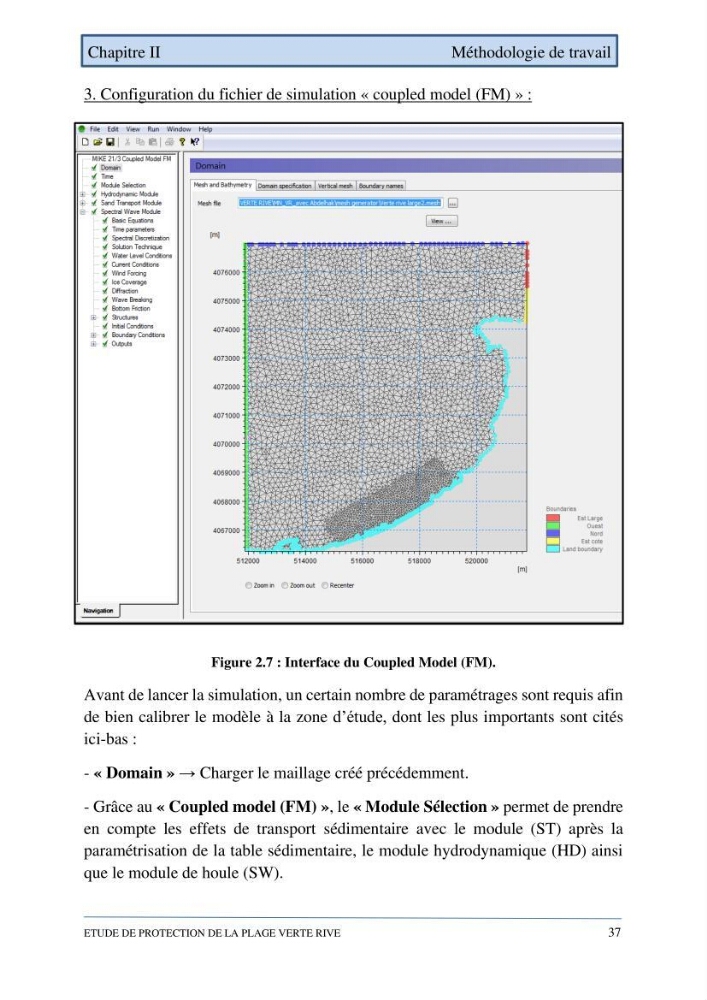Image resolution: width=707 pixels, height=1000 pixels.
Task: Click the green Ouest legend swatch
Action: pyautogui.click(x=553, y=526)
